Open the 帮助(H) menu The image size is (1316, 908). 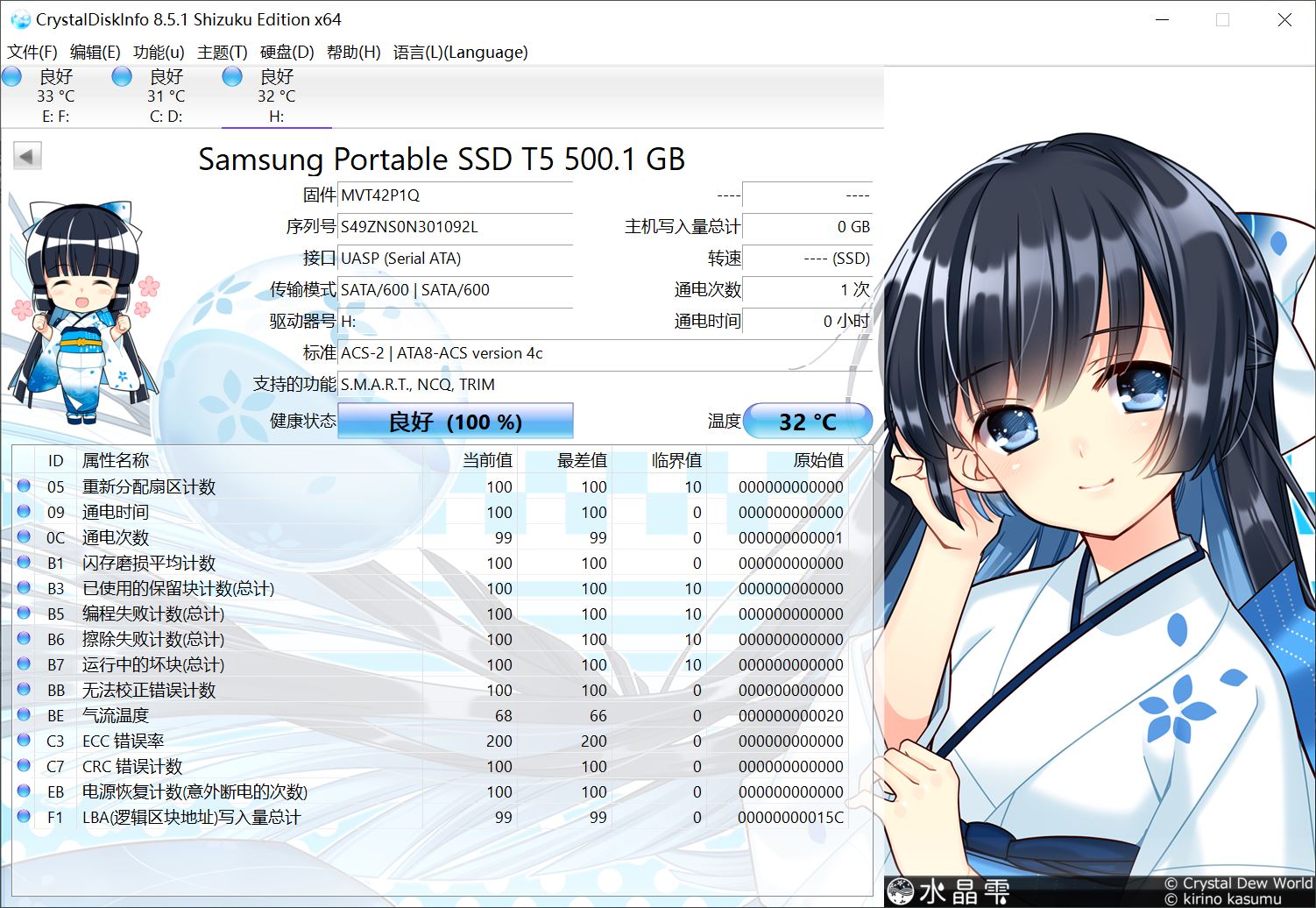click(354, 52)
